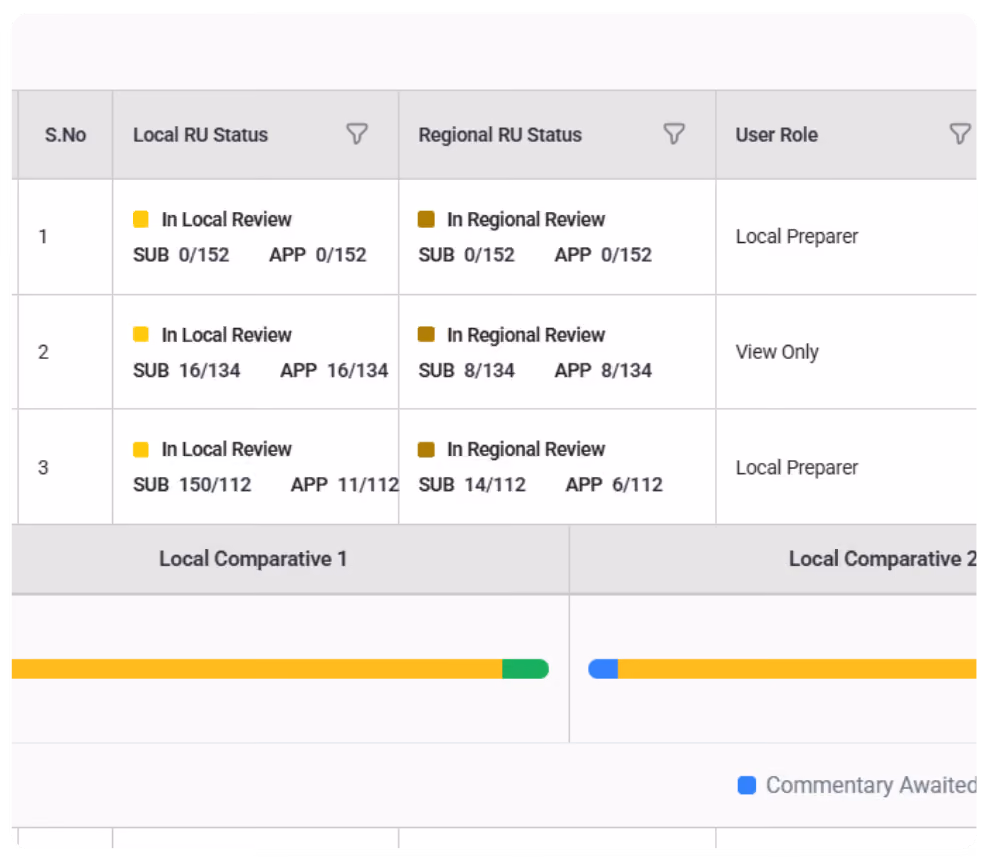This screenshot has height=862, width=988.
Task: Click row number 1 cell
Action: pyautogui.click(x=66, y=237)
